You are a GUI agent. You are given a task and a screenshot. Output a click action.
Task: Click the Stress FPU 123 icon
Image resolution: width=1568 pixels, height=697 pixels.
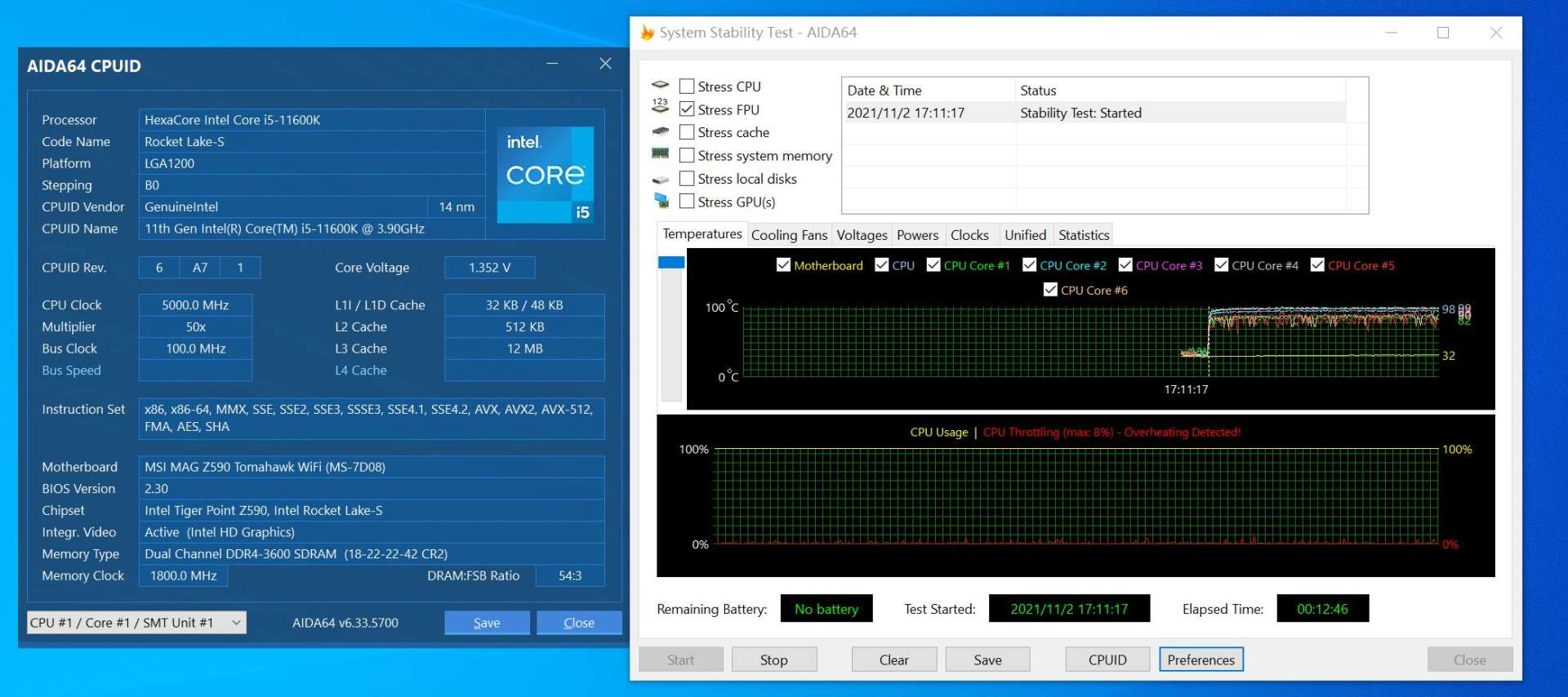click(661, 106)
